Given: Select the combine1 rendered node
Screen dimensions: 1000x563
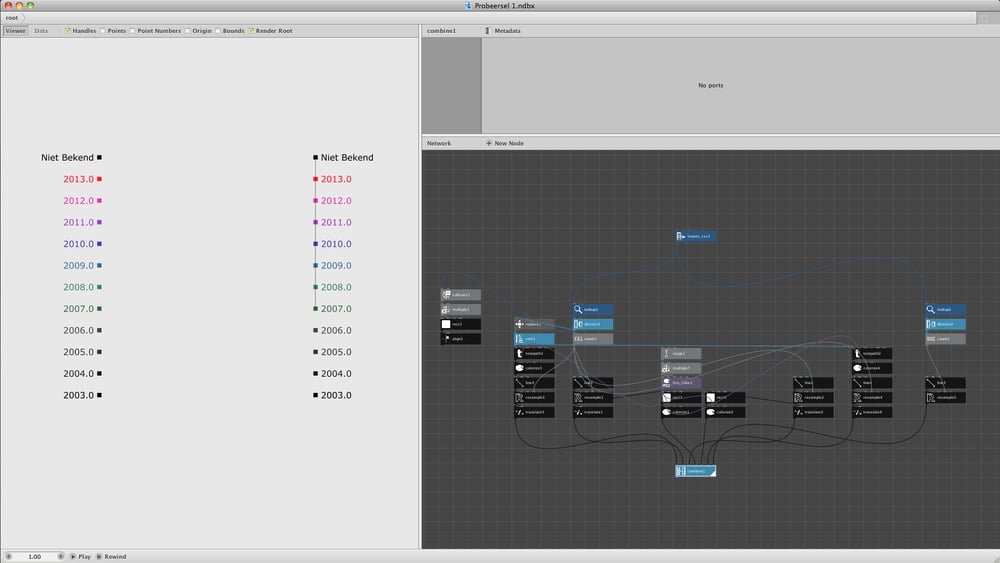Looking at the screenshot, I should click(x=696, y=471).
